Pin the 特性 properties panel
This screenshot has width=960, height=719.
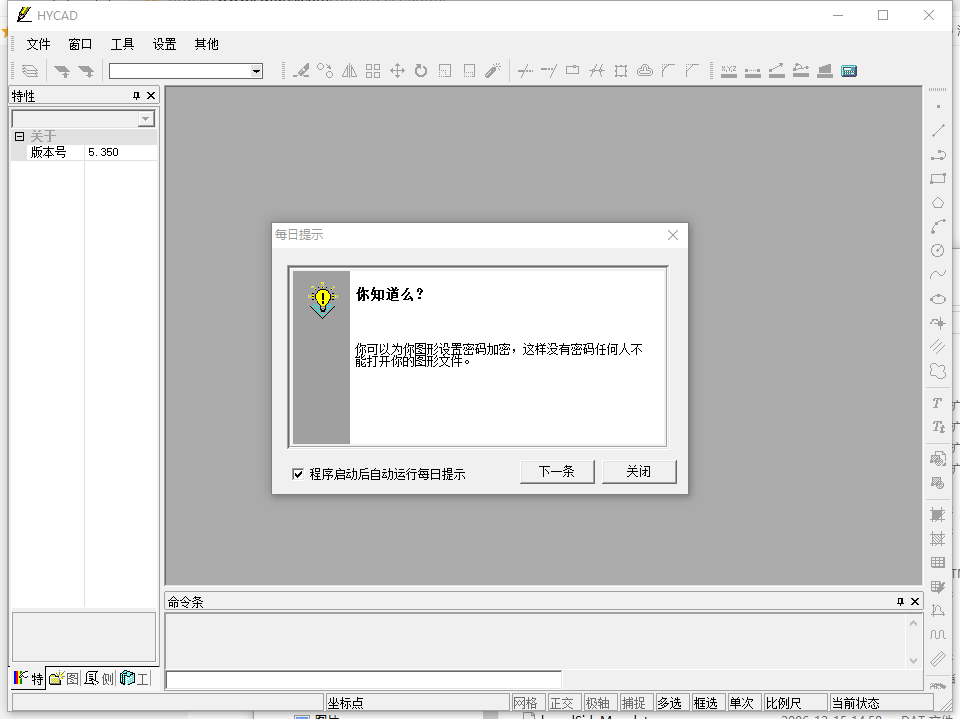[136, 96]
